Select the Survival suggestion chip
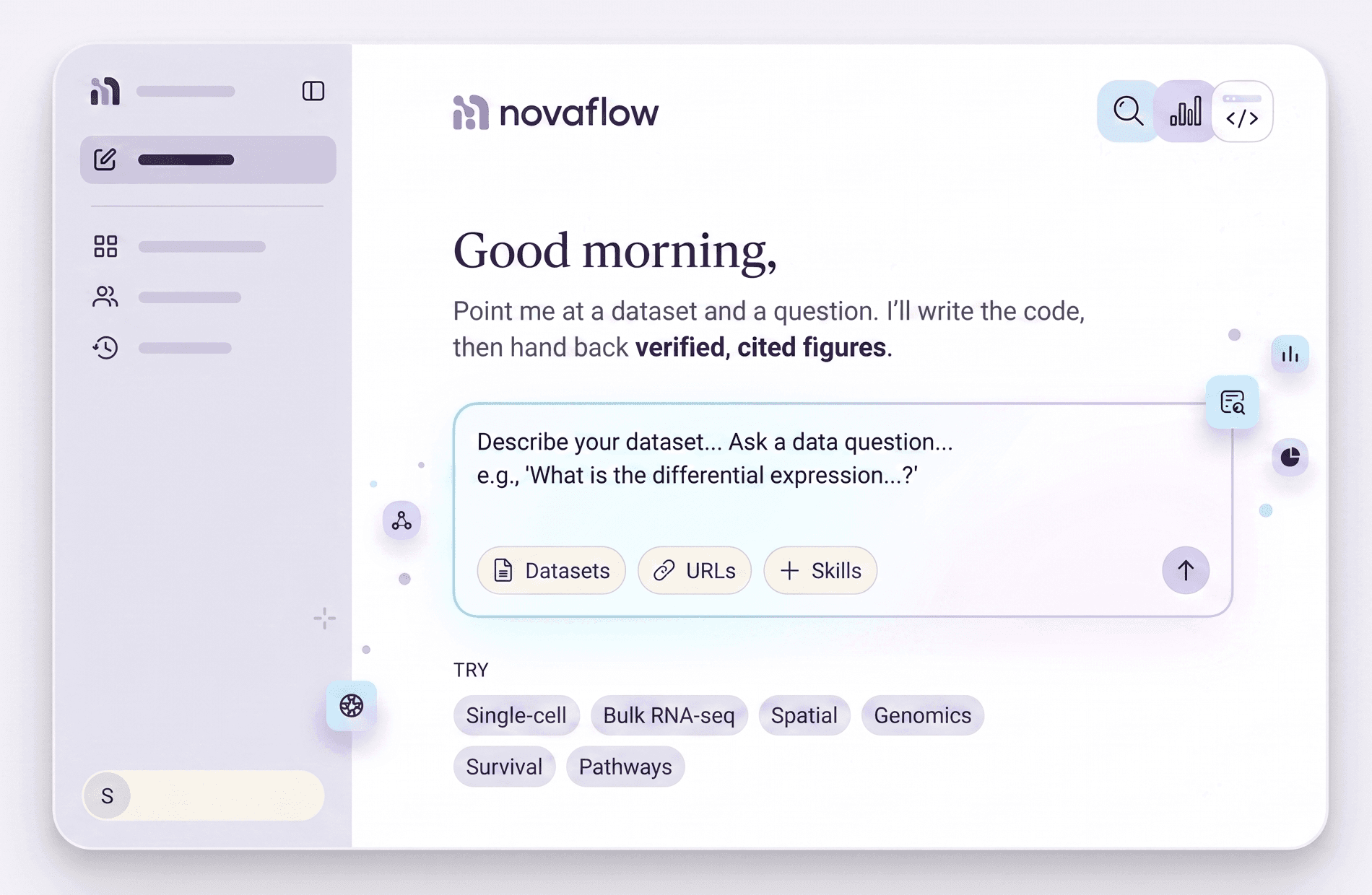The image size is (1372, 895). (504, 767)
